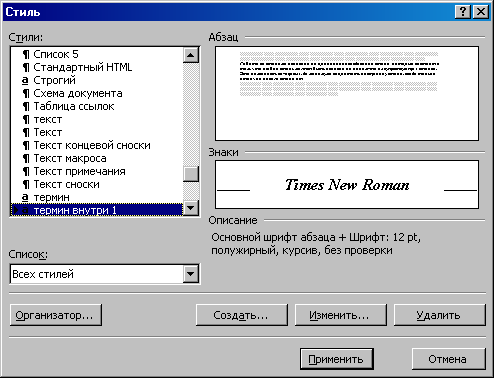Viewport: 494px width, 378px height.
Task: Pick Текст примечания style
Action: coord(97,171)
